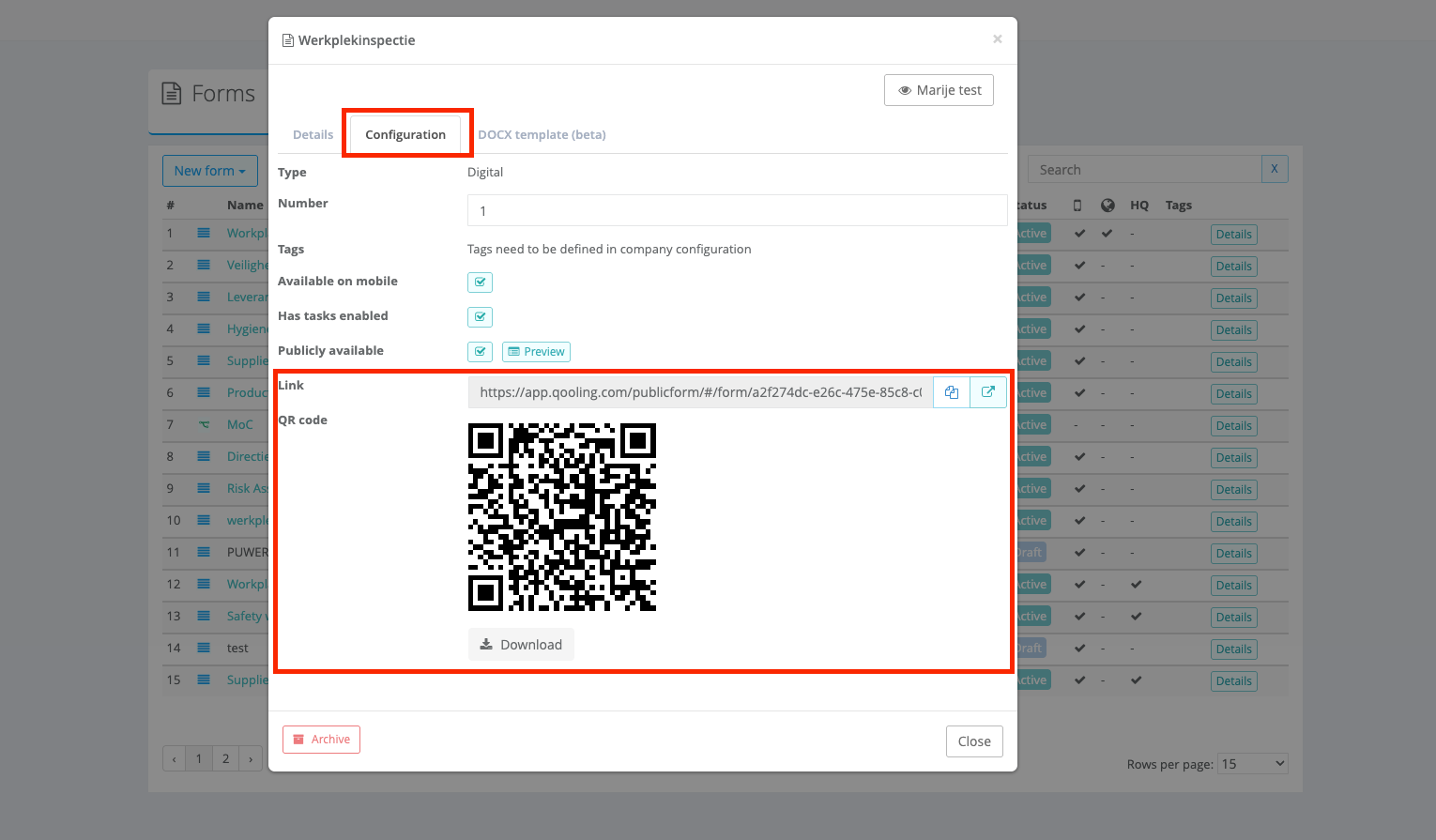
Task: Go to page 1 of forms
Action: click(199, 758)
